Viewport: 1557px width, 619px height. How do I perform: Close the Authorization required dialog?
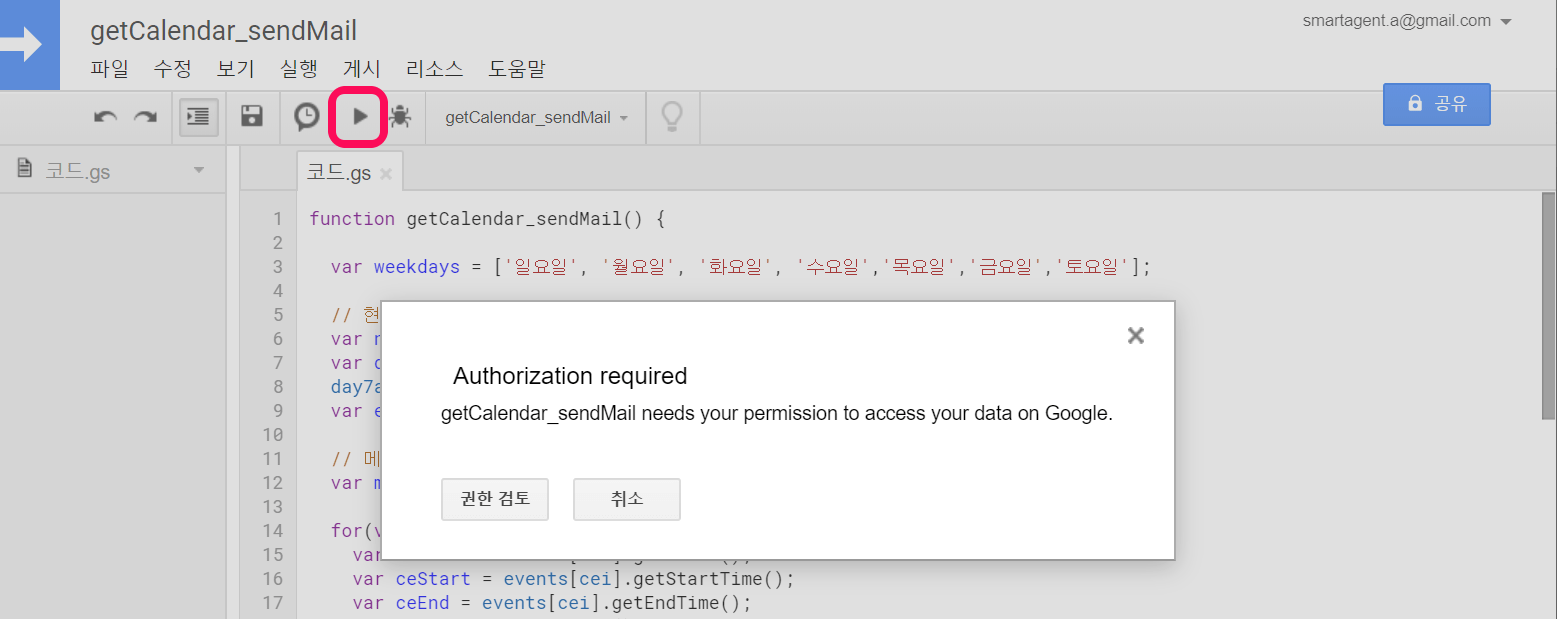click(x=1135, y=336)
